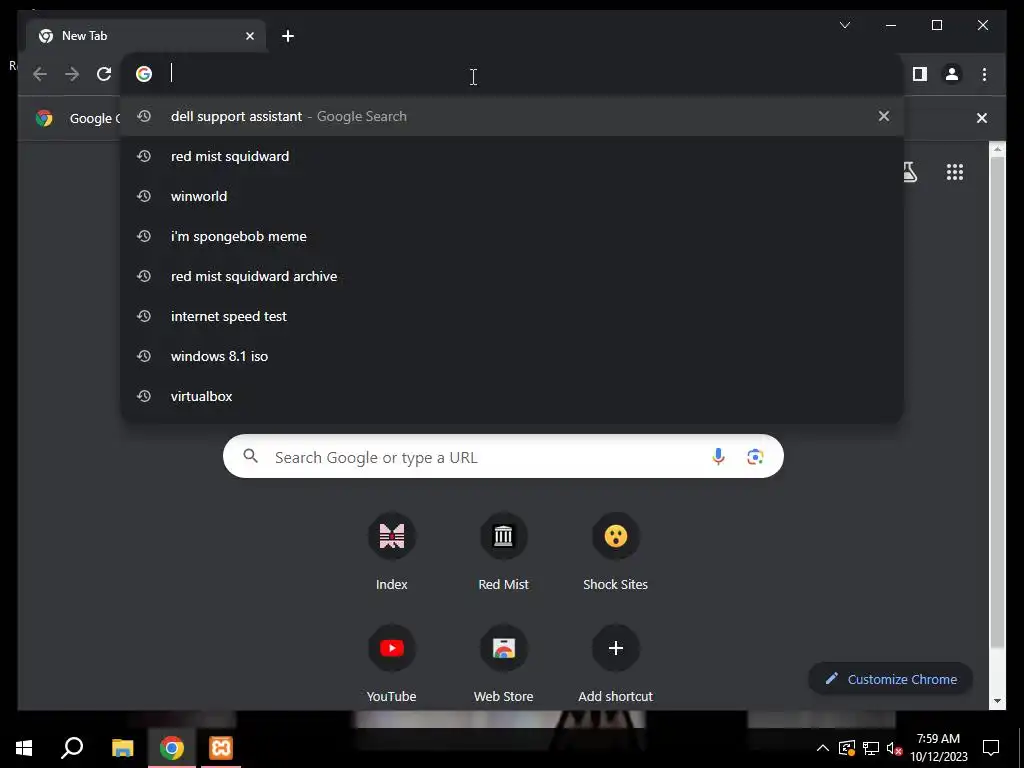The image size is (1024, 768).
Task: Click the muted volume tray icon
Action: pos(895,748)
